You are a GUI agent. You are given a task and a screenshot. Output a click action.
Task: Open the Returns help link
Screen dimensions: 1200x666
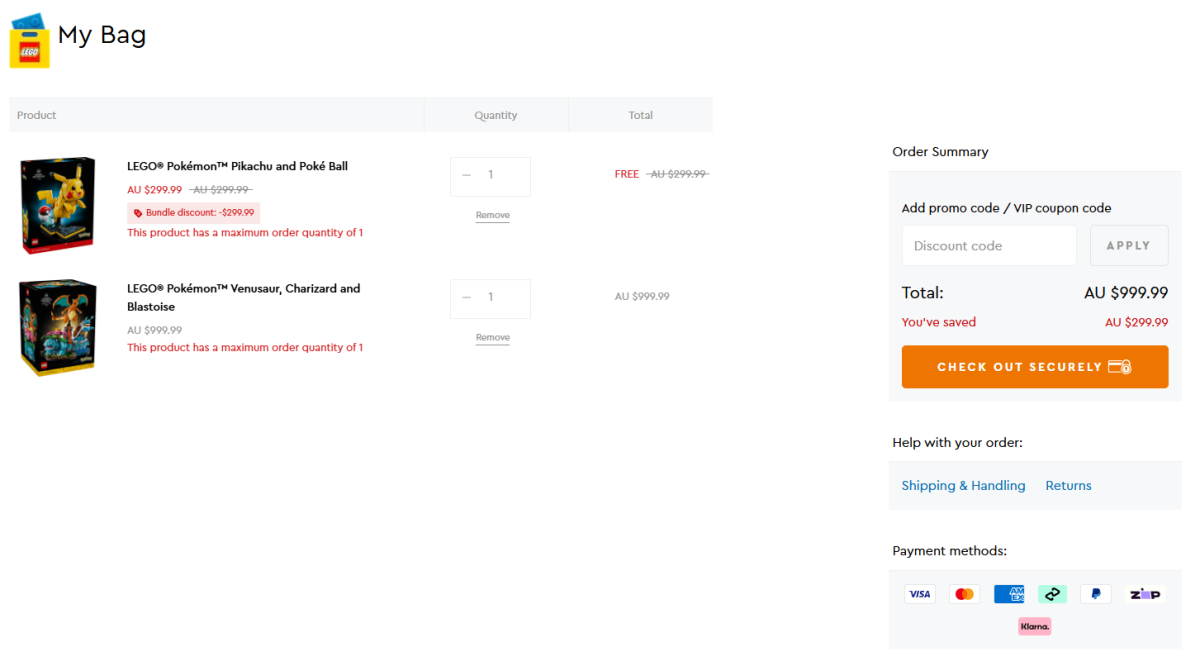1068,485
